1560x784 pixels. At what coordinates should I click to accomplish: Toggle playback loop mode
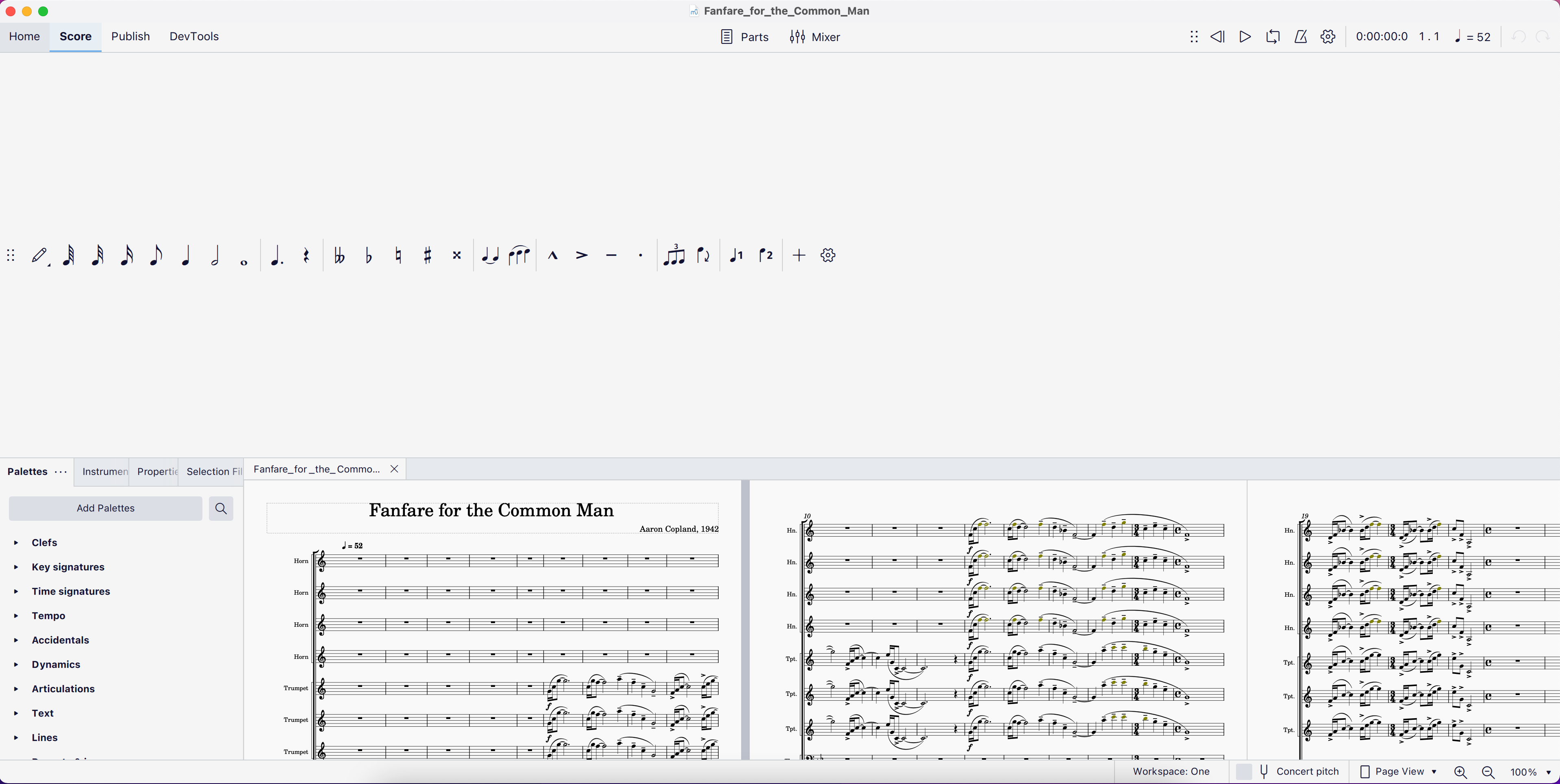(x=1273, y=36)
